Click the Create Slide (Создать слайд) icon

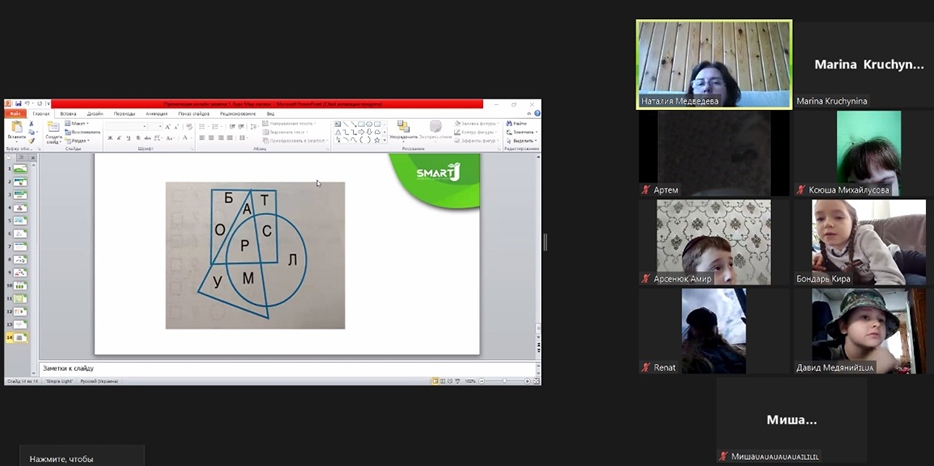pyautogui.click(x=53, y=131)
